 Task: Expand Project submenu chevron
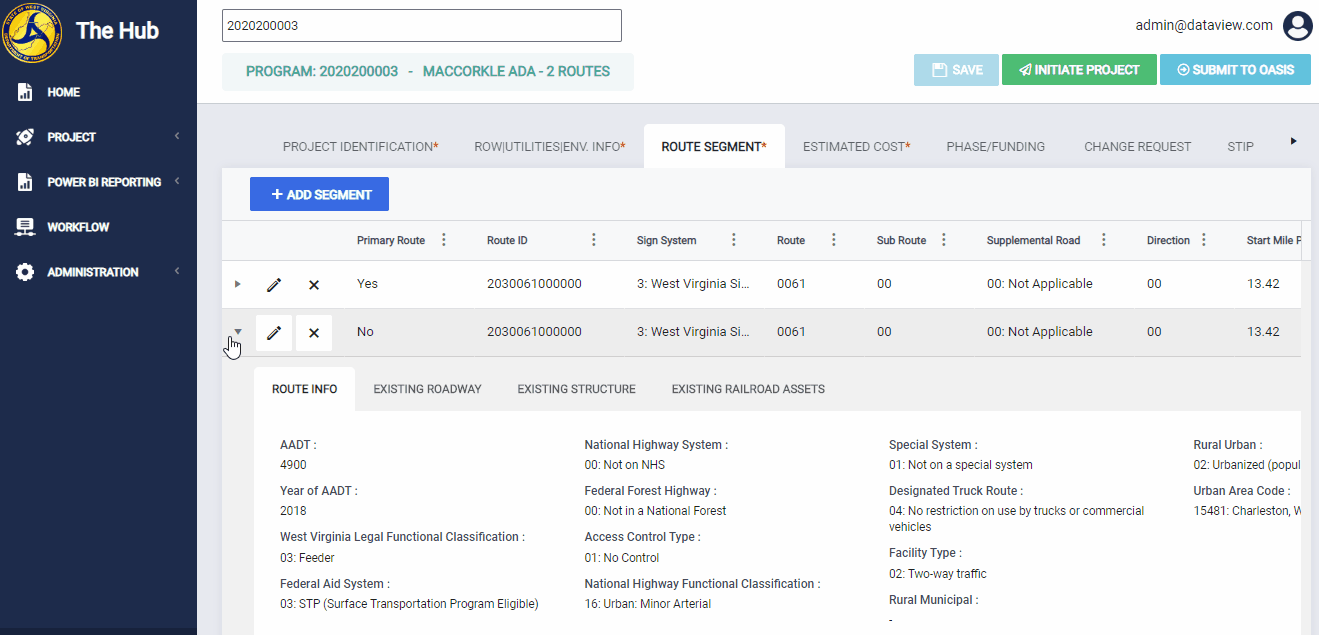pos(177,137)
